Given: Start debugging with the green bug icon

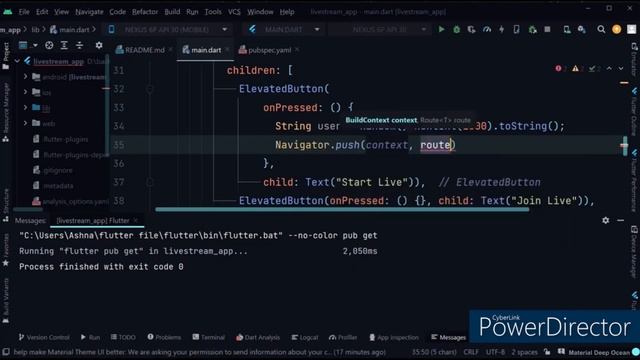Looking at the screenshot, I should pyautogui.click(x=456, y=29).
